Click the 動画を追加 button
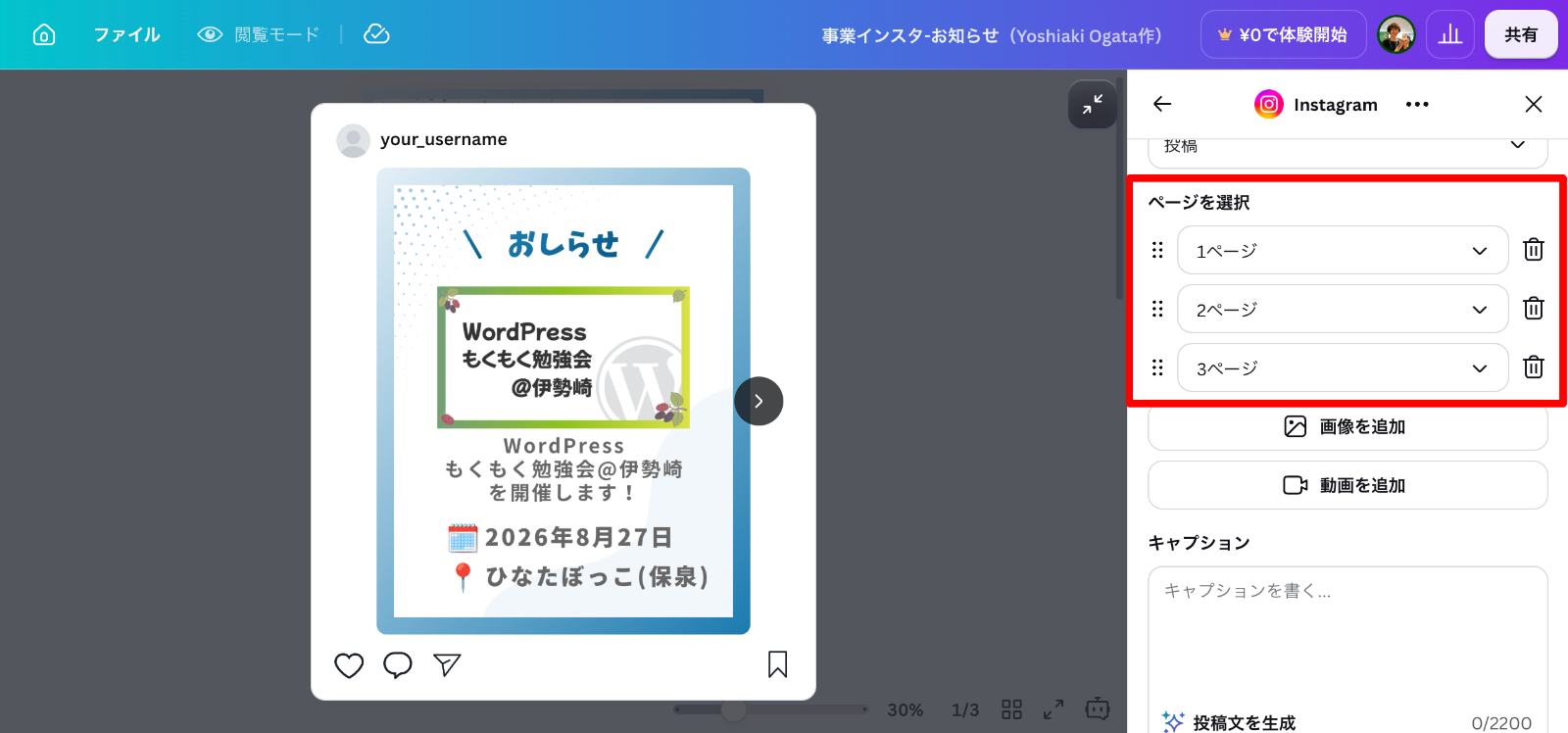The height and width of the screenshot is (733, 1568). click(x=1347, y=485)
